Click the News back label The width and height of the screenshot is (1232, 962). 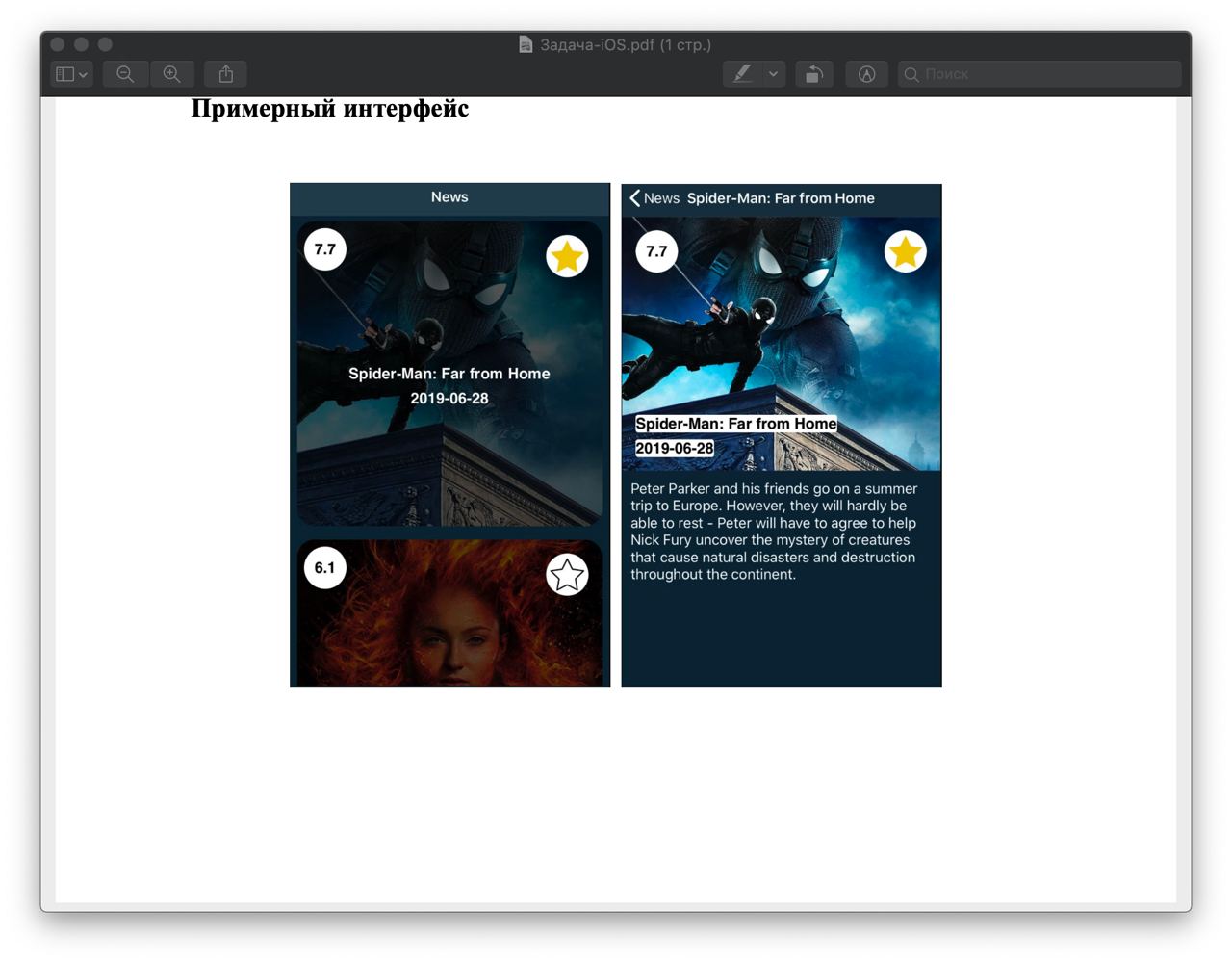(661, 198)
